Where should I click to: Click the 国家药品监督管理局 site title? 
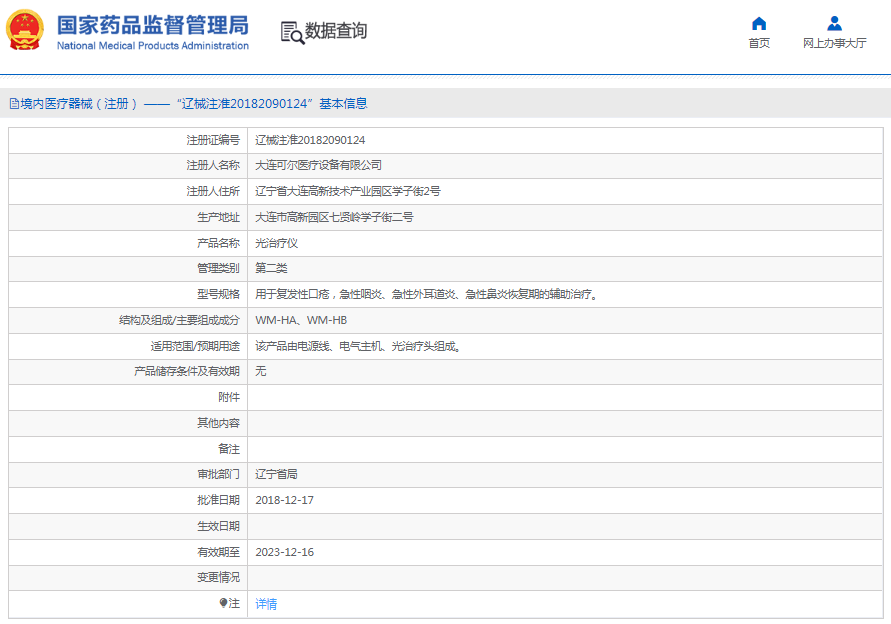tap(152, 25)
